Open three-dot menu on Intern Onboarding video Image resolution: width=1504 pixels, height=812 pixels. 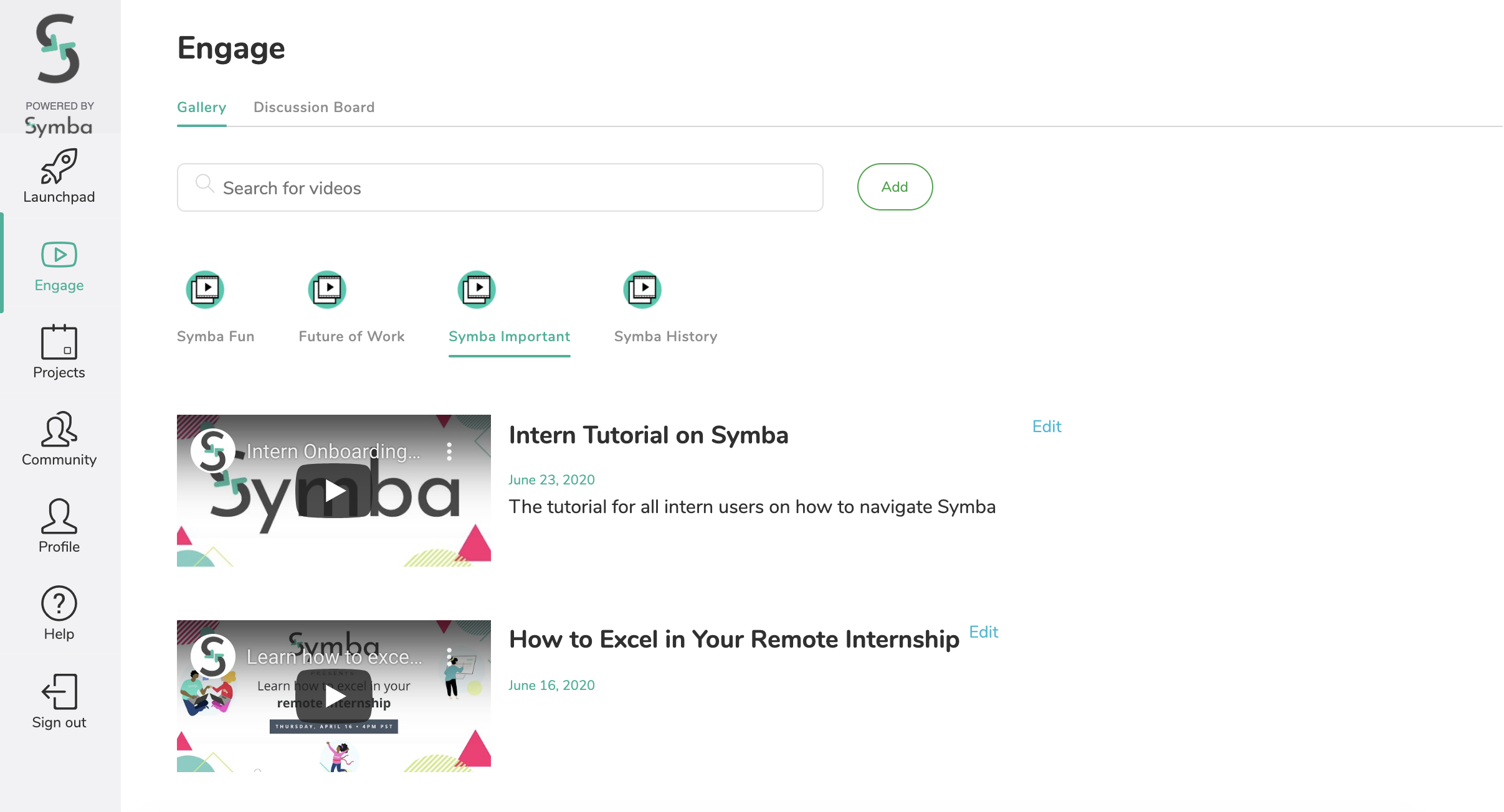pyautogui.click(x=449, y=451)
